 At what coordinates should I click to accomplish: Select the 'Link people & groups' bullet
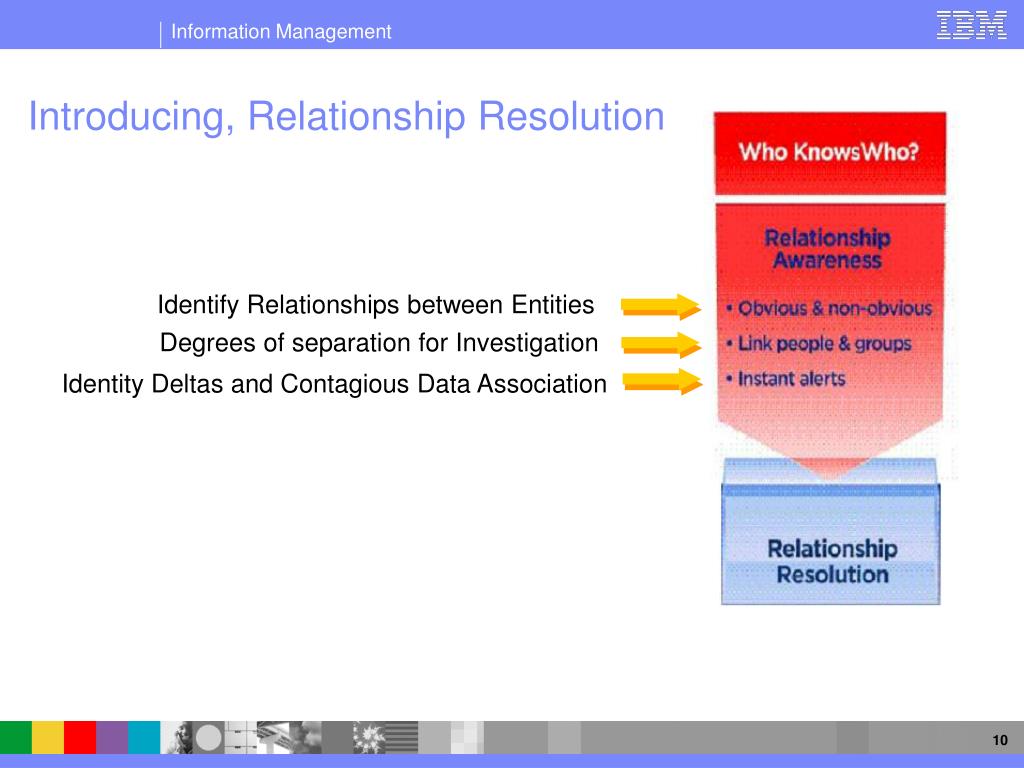point(819,344)
